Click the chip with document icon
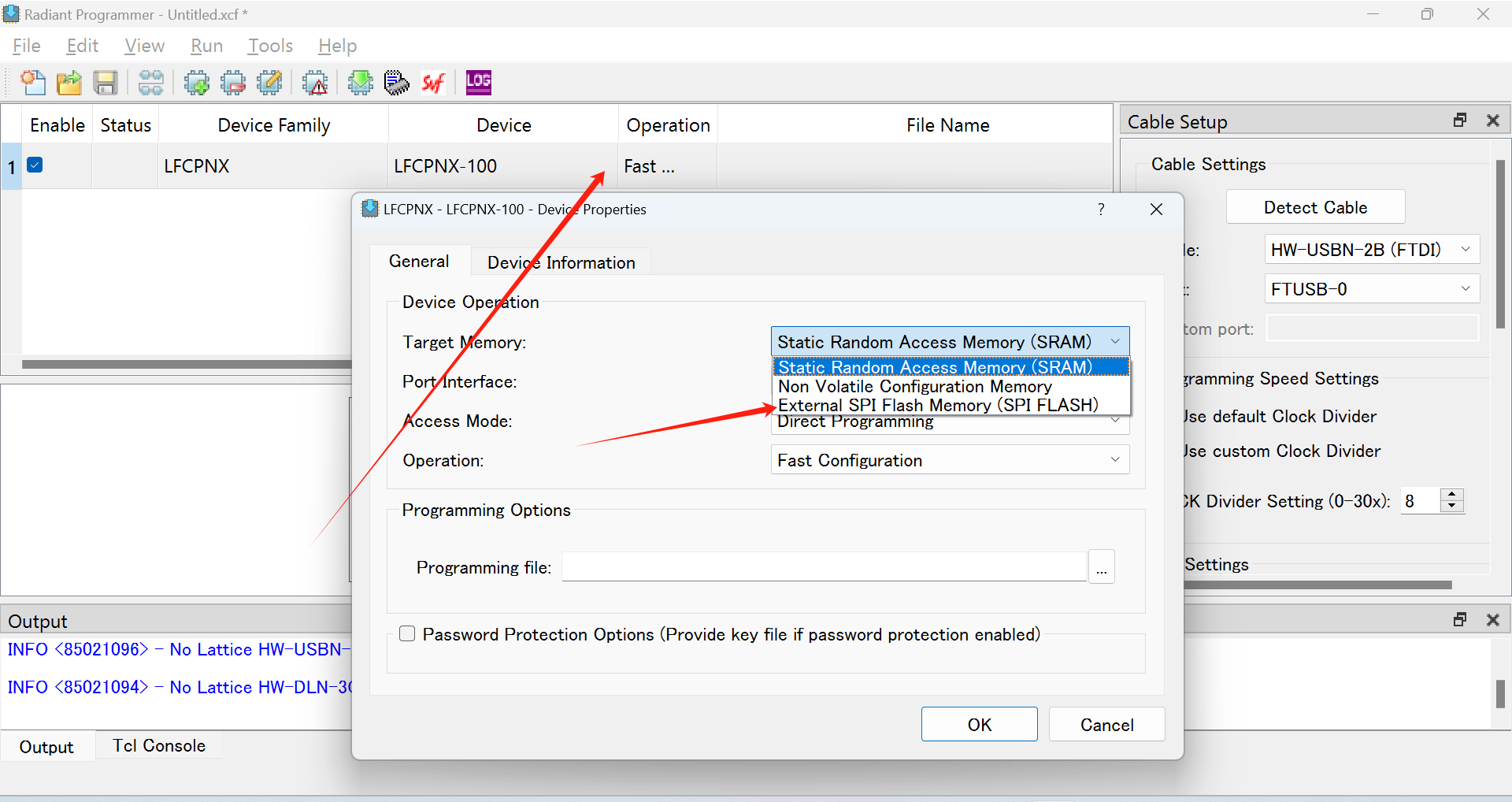The width and height of the screenshot is (1512, 802). pyautogui.click(x=397, y=83)
